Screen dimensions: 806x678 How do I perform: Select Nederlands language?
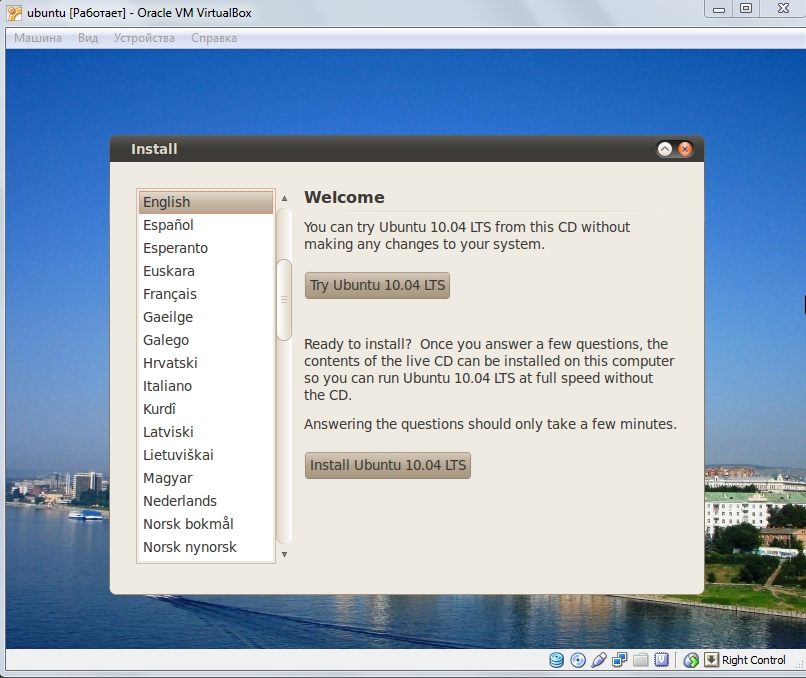[206, 501]
